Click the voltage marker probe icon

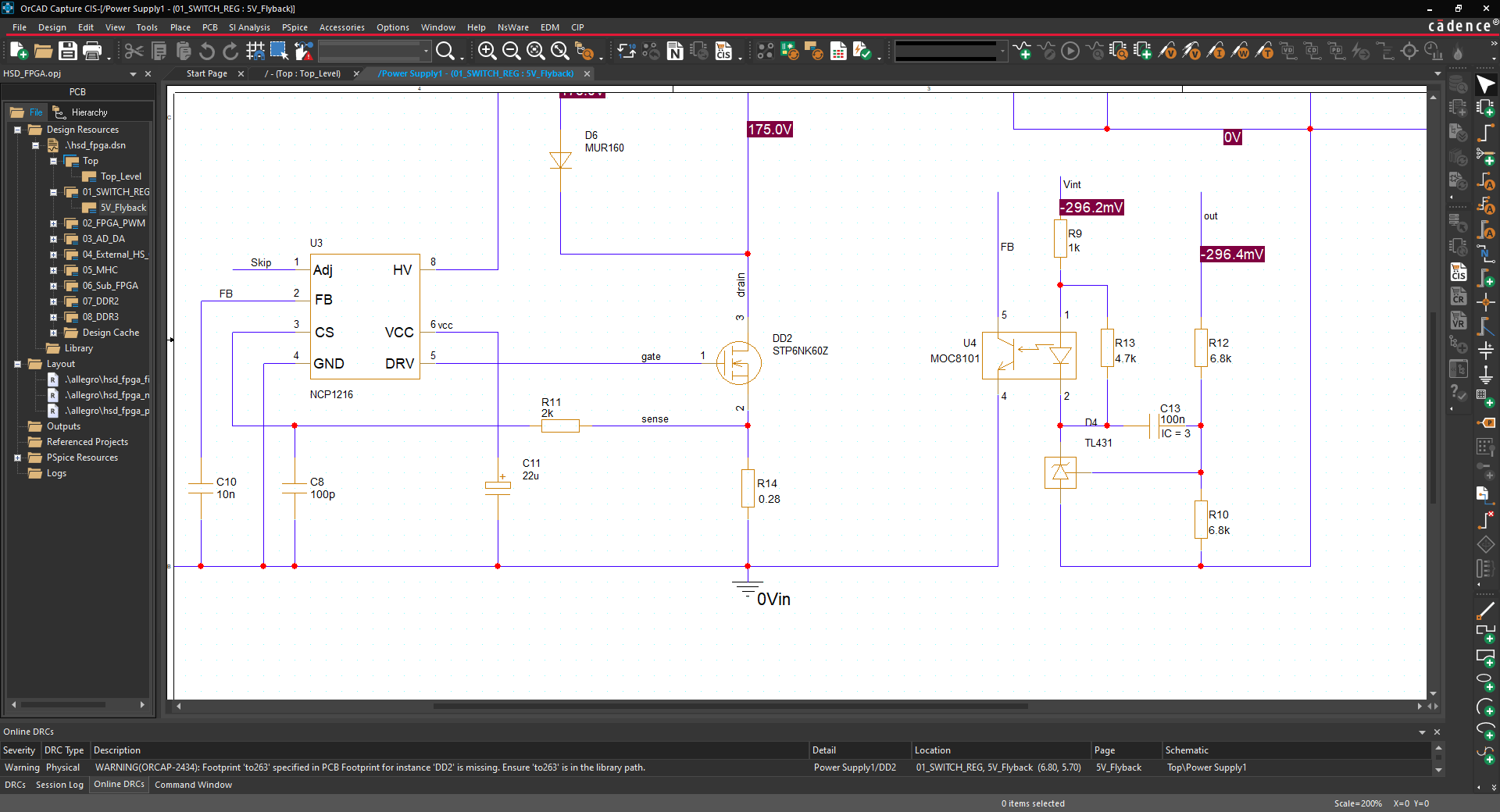tap(1167, 52)
